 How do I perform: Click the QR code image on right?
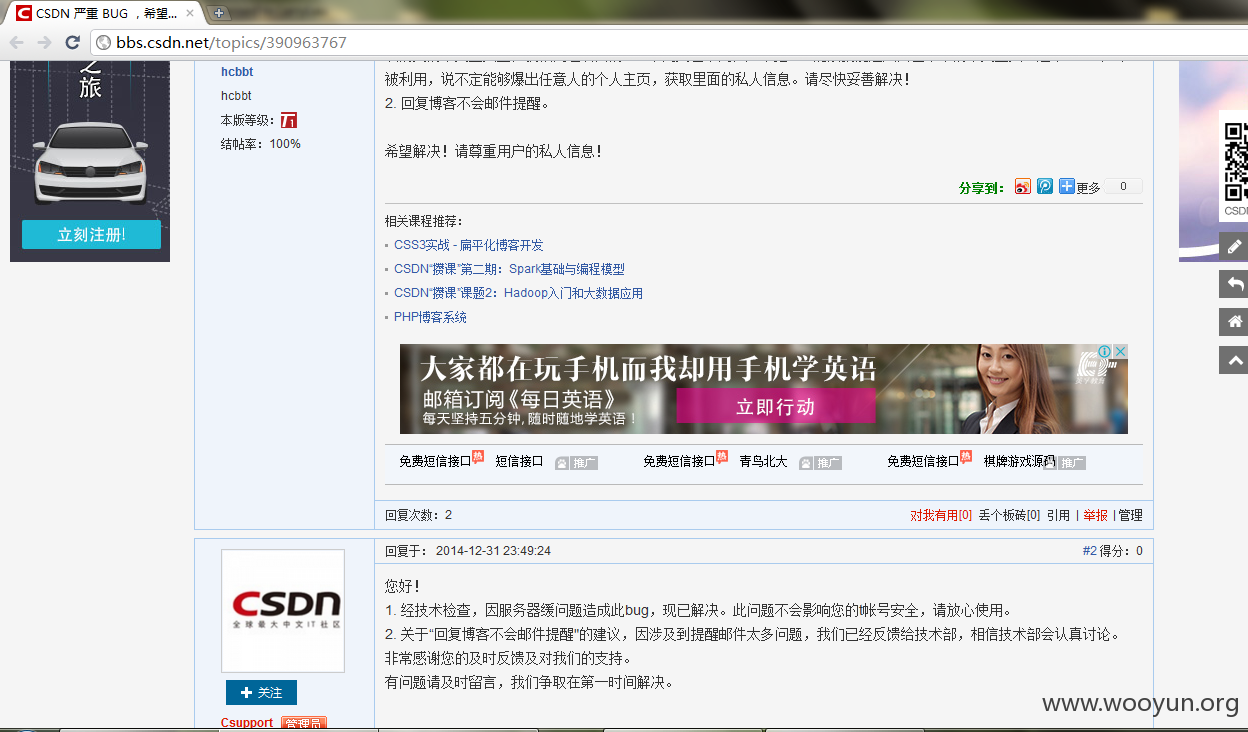coord(1236,162)
